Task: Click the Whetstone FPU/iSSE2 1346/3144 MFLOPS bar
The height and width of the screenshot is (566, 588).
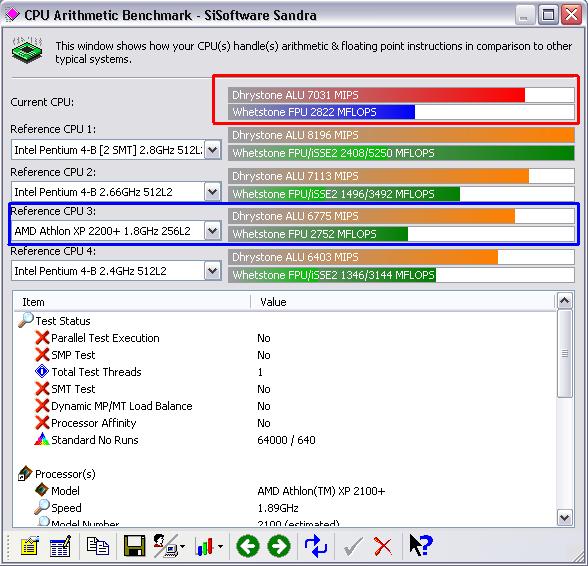Action: tap(401, 275)
